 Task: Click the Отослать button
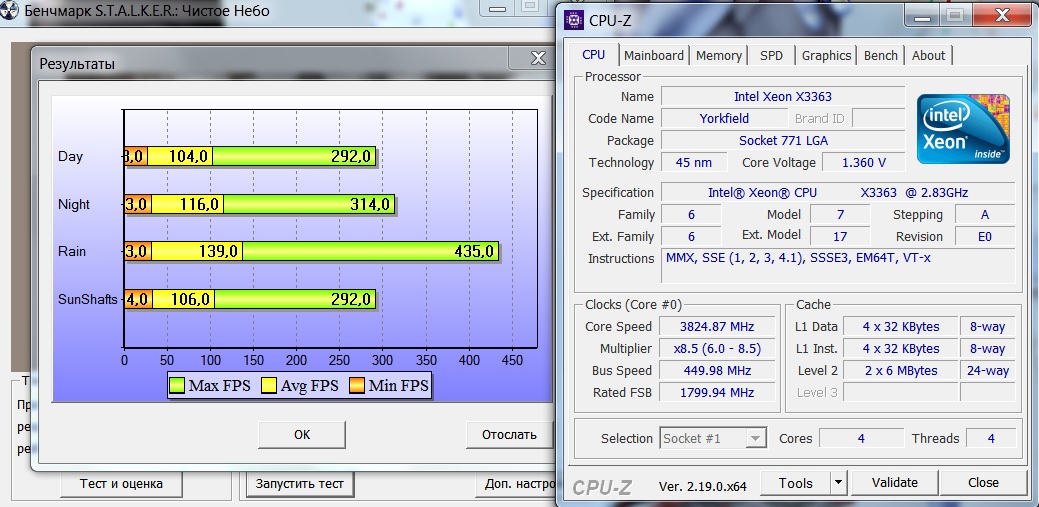509,435
